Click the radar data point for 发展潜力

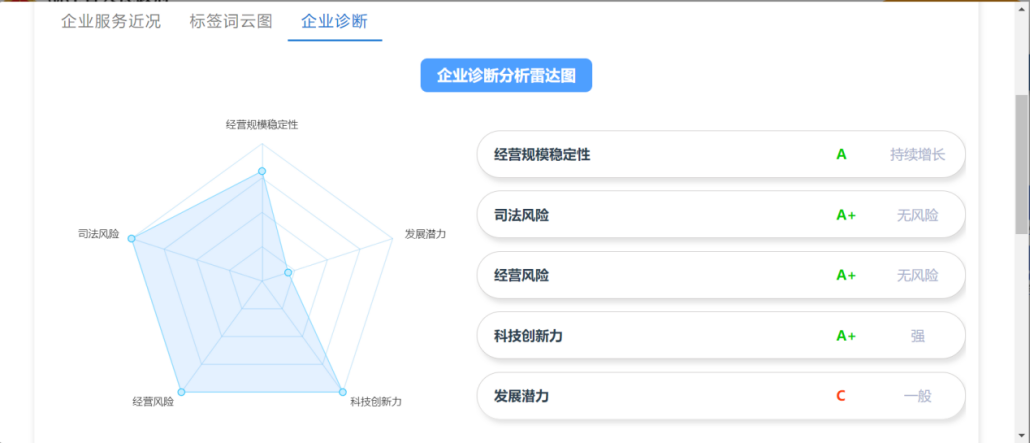tap(288, 272)
